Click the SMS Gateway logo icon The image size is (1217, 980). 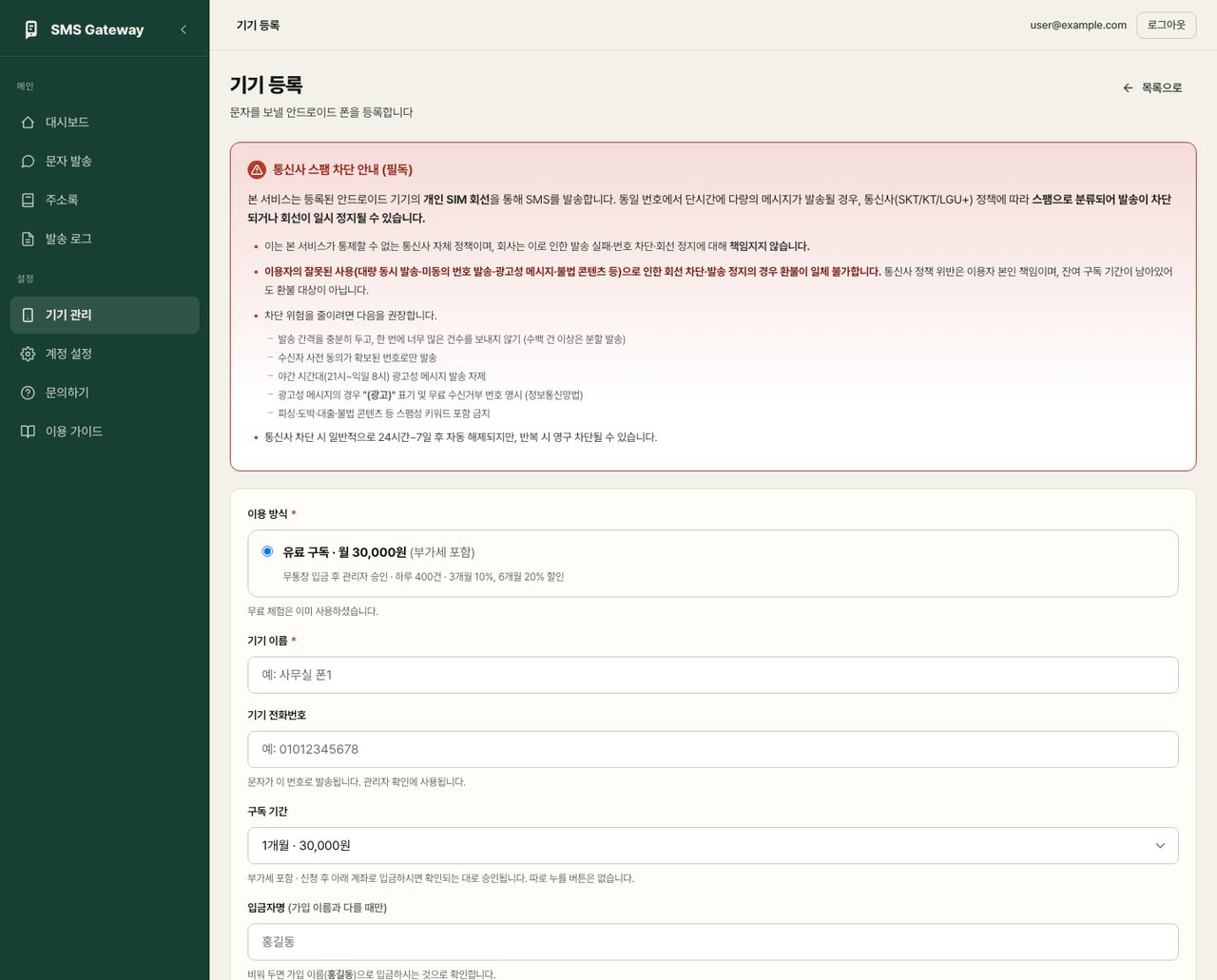click(x=30, y=29)
